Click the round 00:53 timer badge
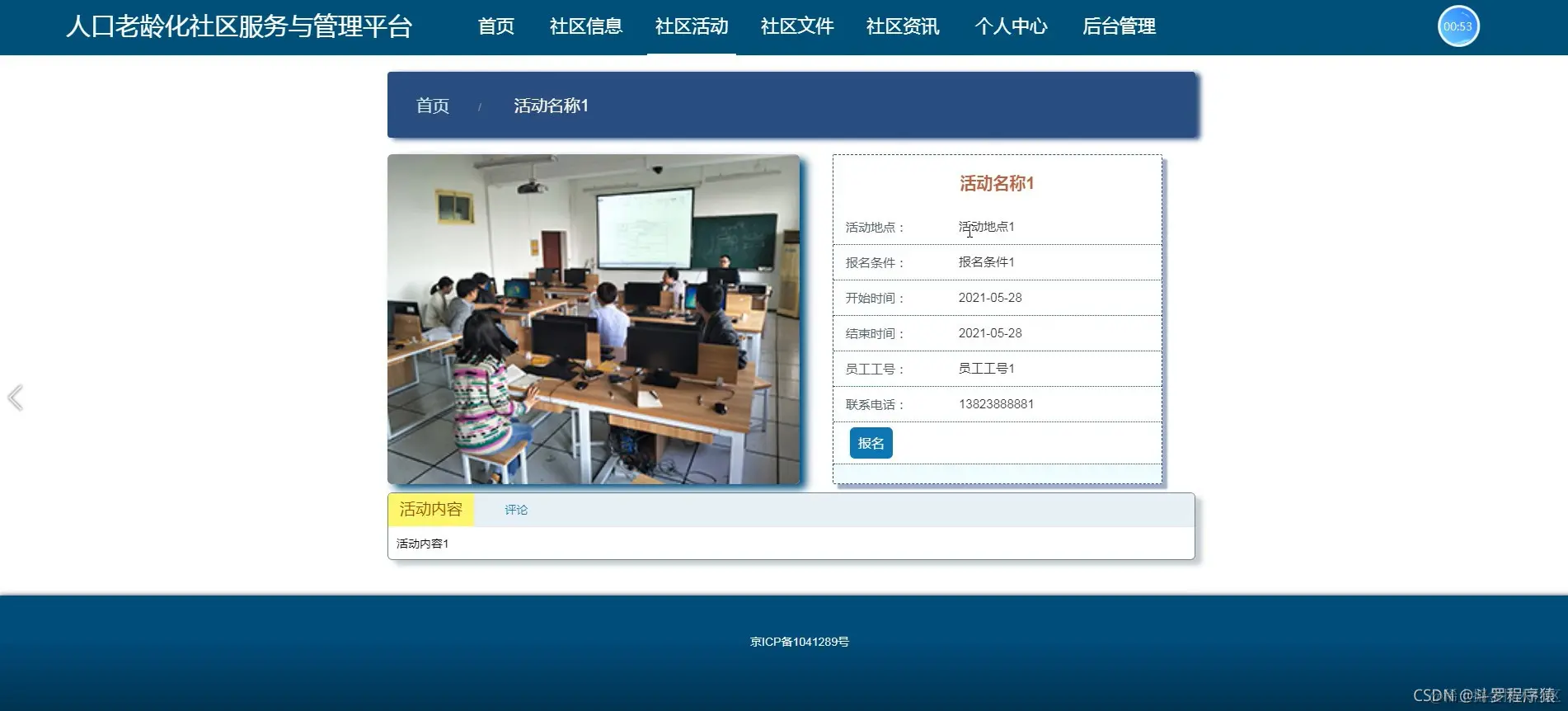 coord(1458,26)
